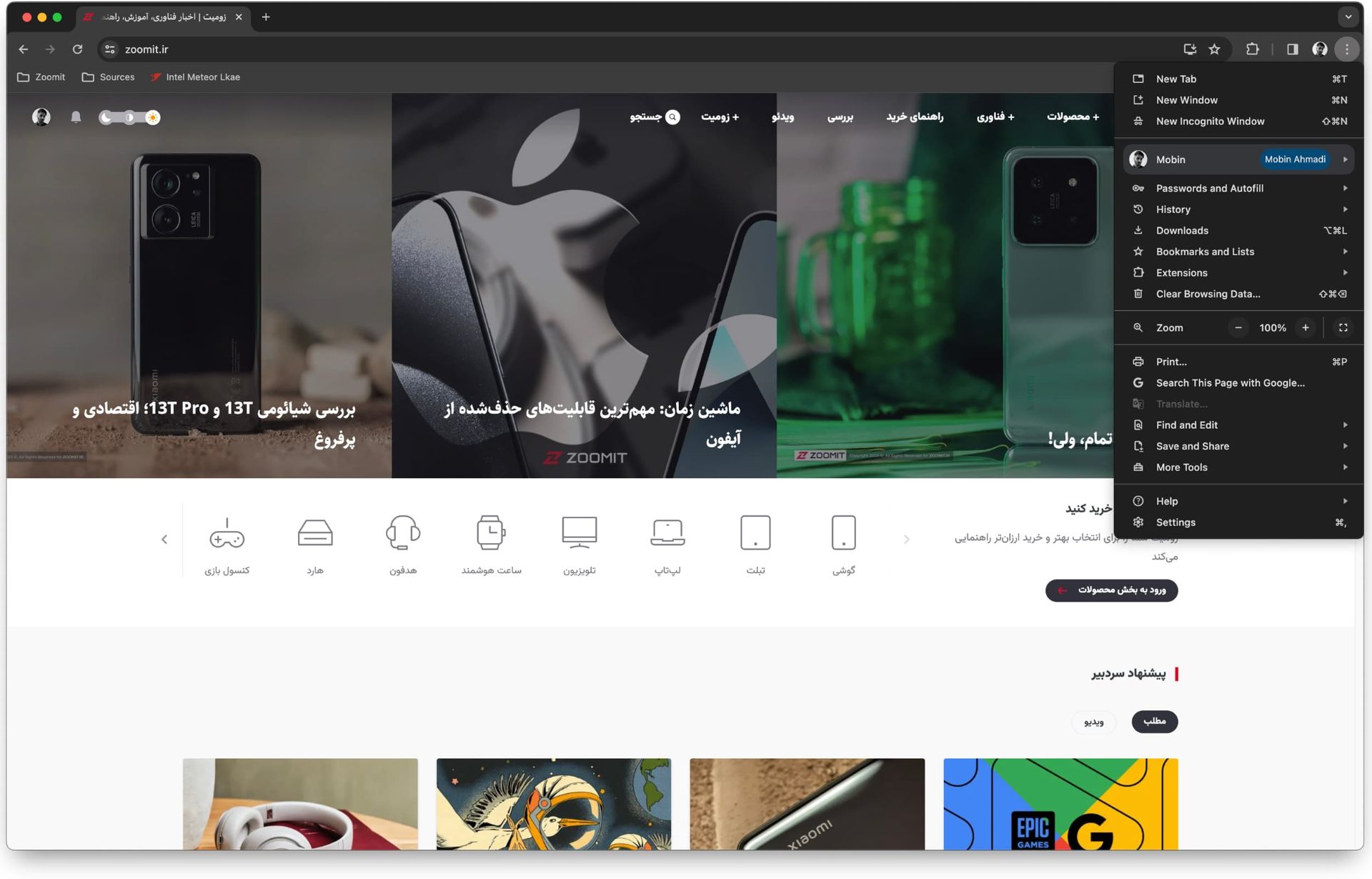Open site information icon in address bar
The image size is (1372, 879).
[110, 49]
